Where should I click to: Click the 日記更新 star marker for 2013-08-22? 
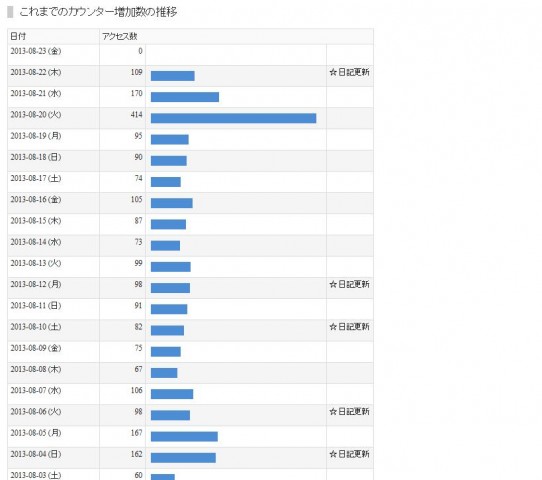[349, 72]
